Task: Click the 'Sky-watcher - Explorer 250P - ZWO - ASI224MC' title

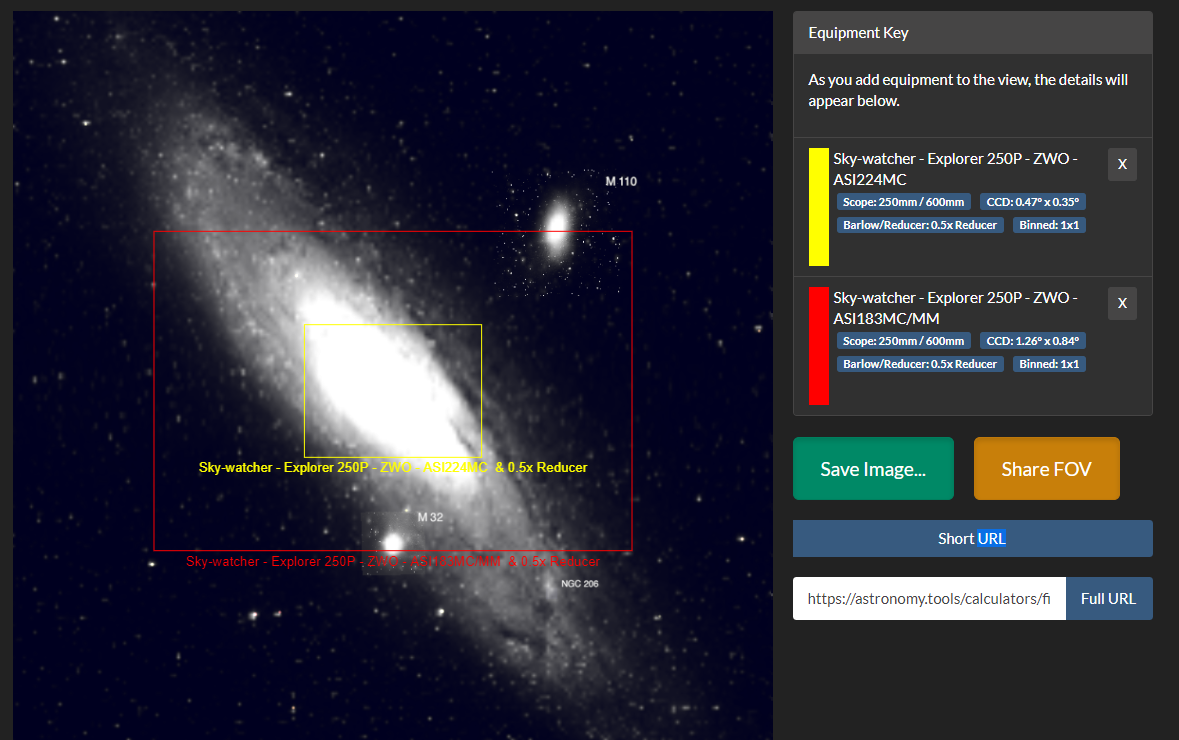Action: click(x=955, y=169)
